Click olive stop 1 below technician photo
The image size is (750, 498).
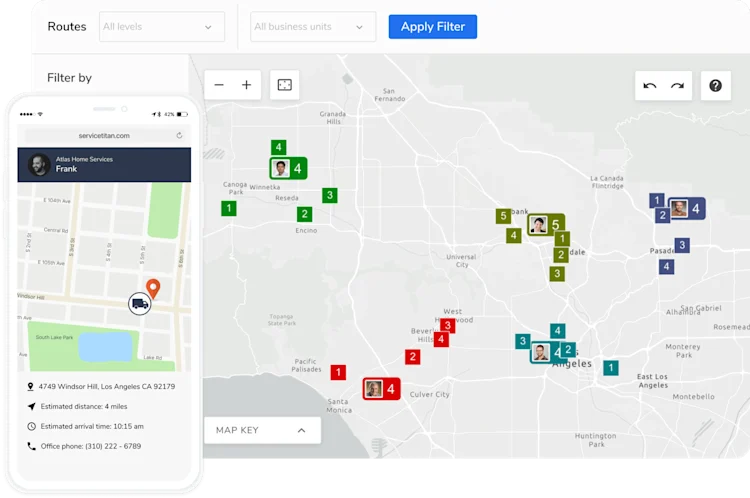click(x=562, y=239)
